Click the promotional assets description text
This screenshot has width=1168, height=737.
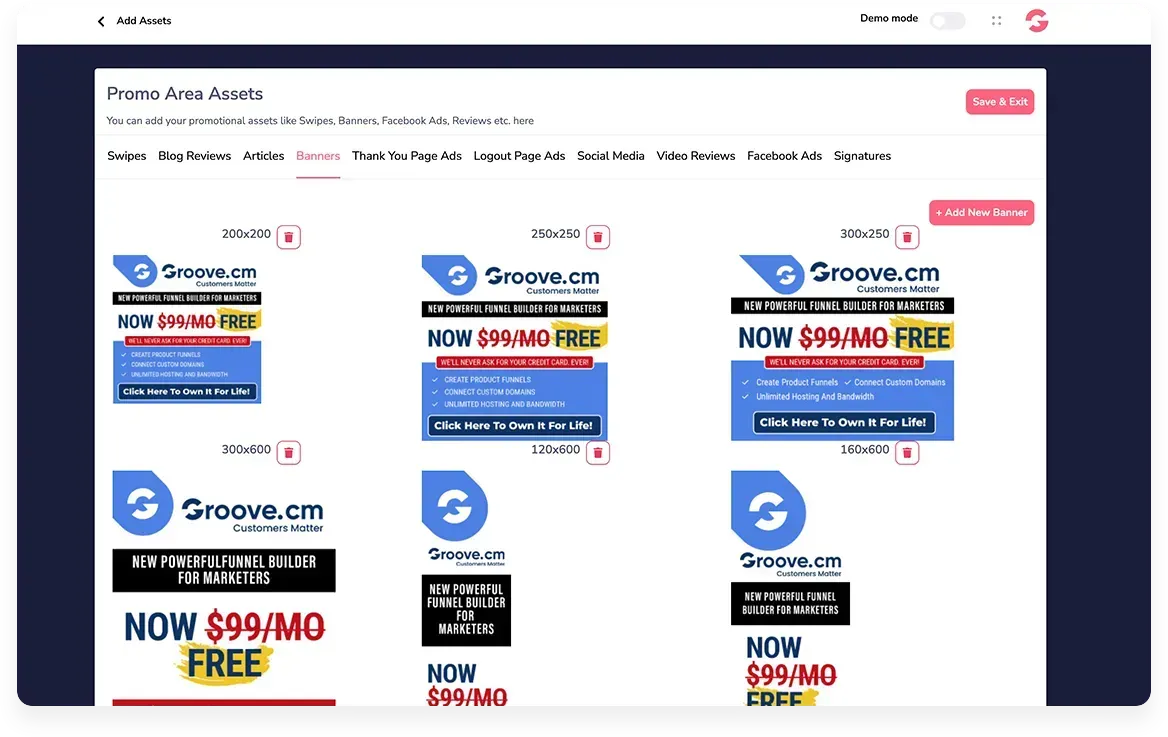point(320,121)
